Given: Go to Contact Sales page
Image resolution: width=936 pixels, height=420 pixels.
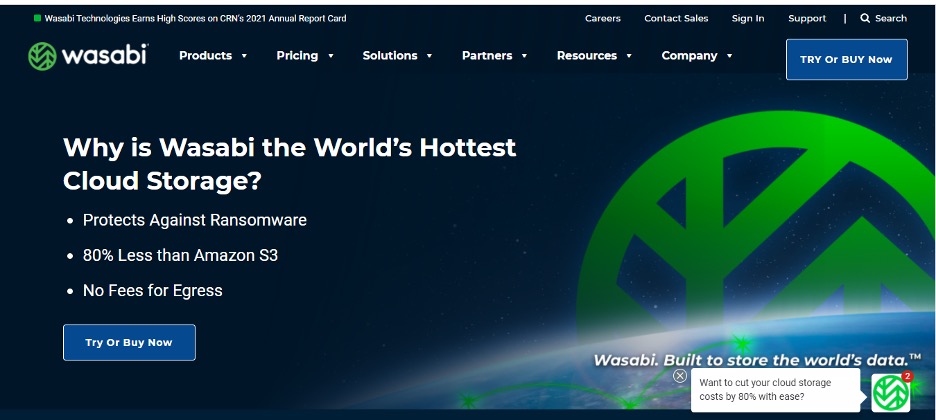Looking at the screenshot, I should tap(676, 18).
